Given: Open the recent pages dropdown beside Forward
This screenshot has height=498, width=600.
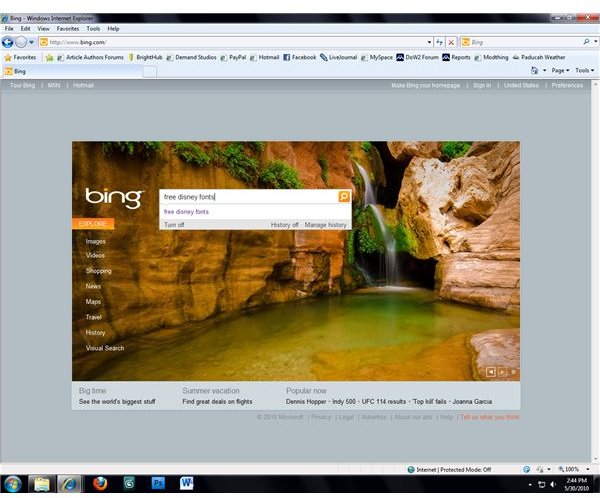Looking at the screenshot, I should pyautogui.click(x=31, y=42).
